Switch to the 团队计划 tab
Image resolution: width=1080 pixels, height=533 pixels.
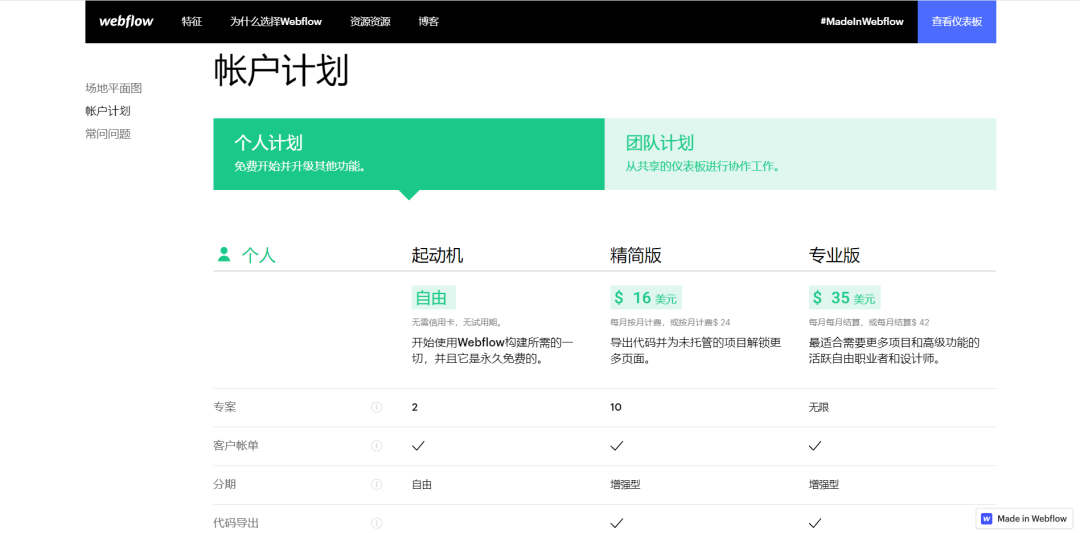pos(800,154)
